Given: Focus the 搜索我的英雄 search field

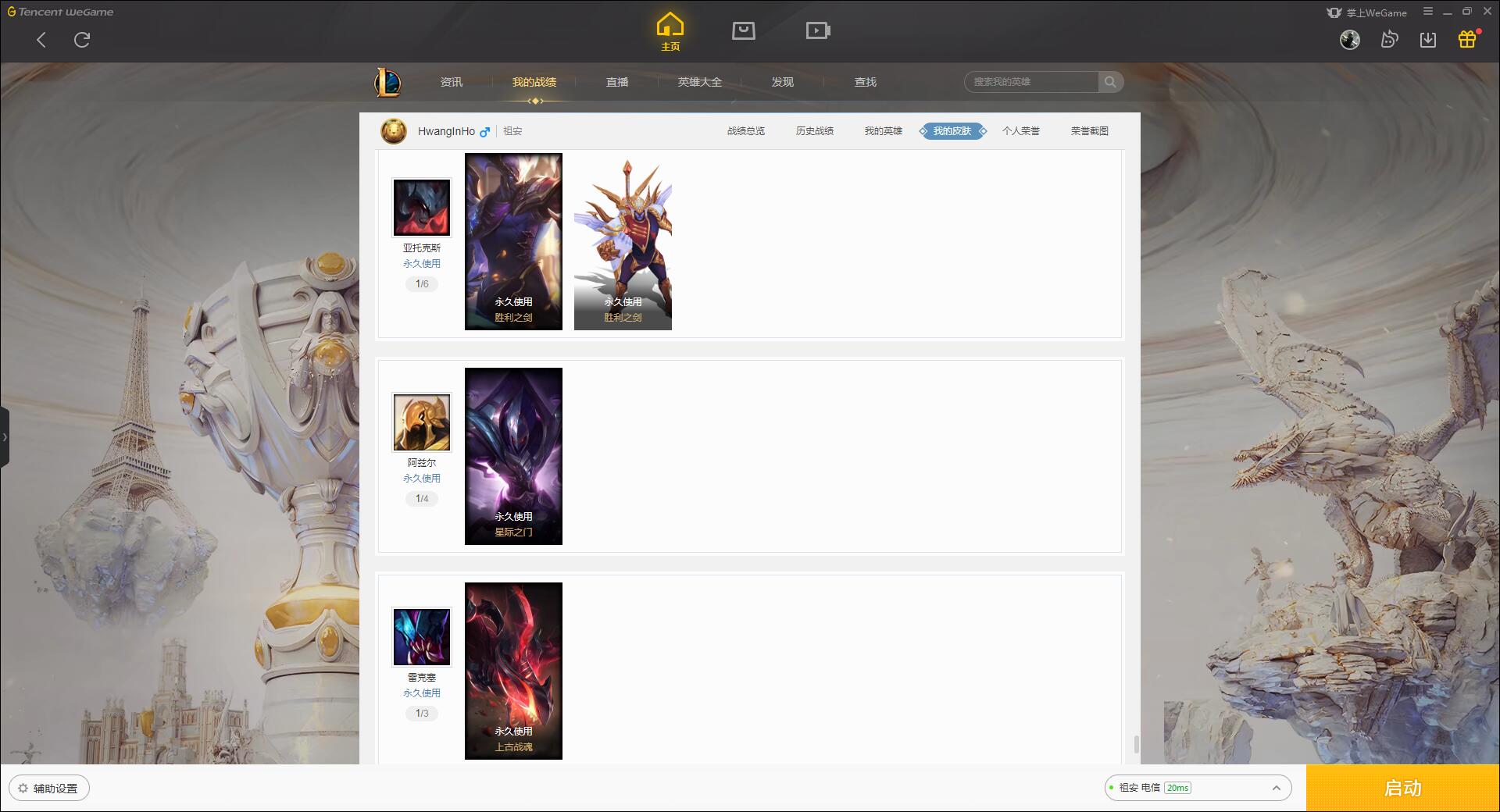Looking at the screenshot, I should tap(1033, 82).
